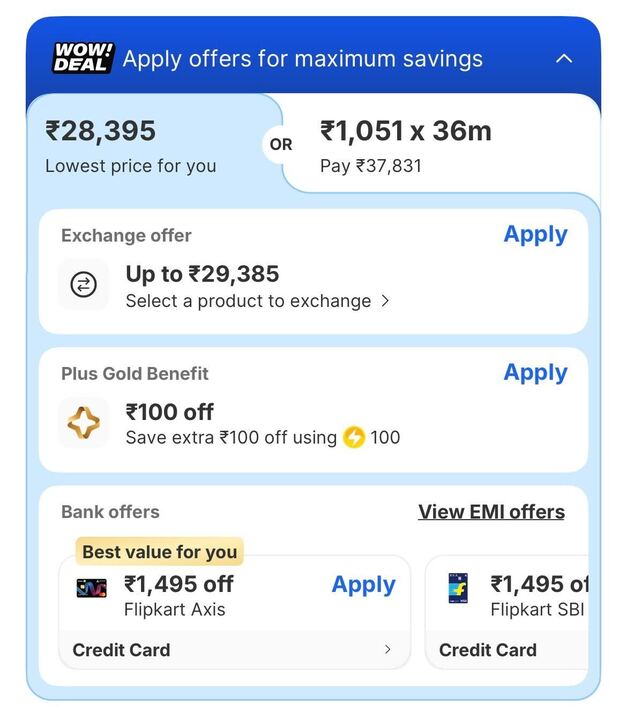This screenshot has height=720, width=627.
Task: Apply the Flipkart Axis bank offer
Action: tap(363, 585)
